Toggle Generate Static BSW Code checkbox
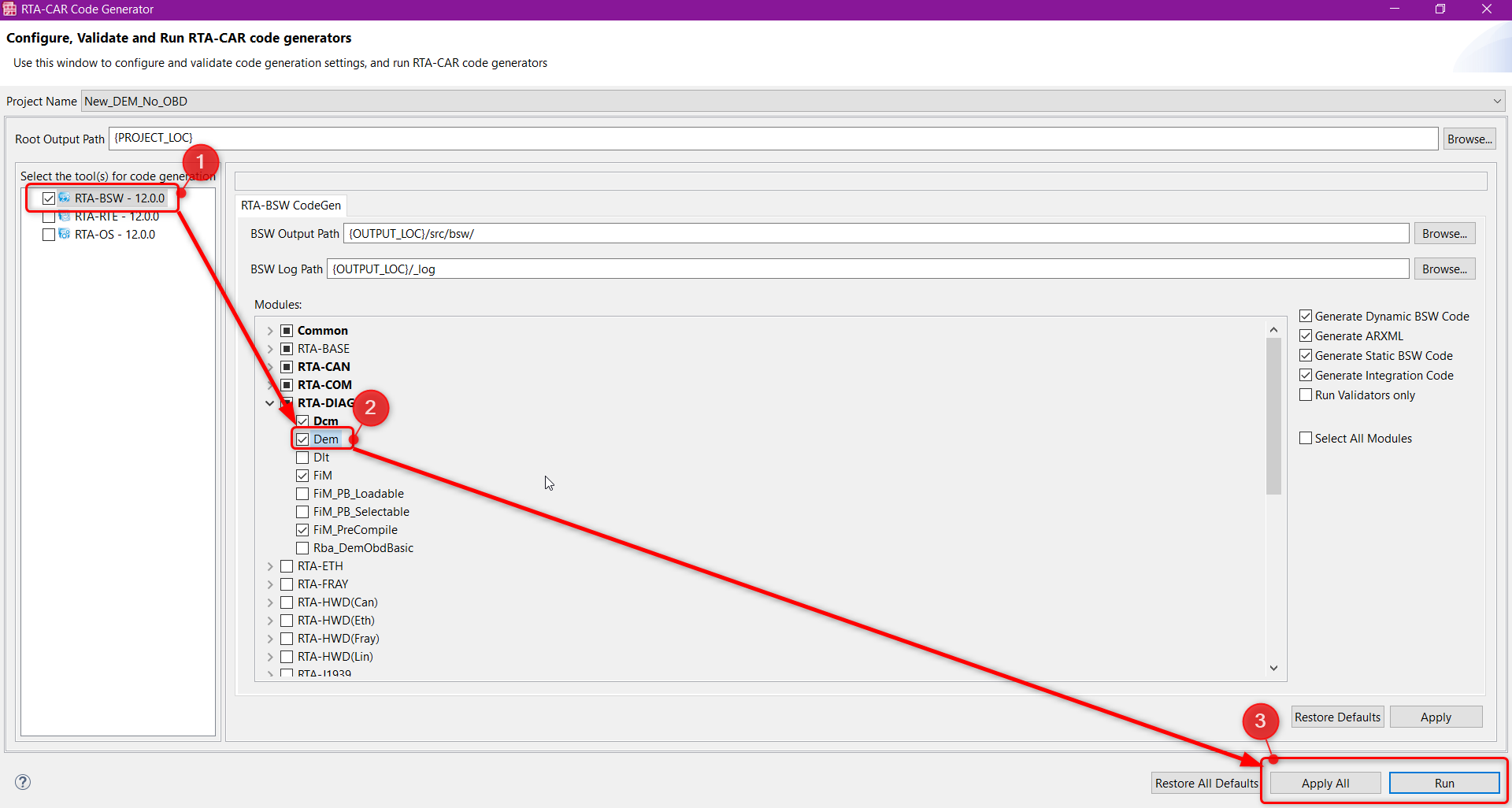The height and width of the screenshot is (808, 1512). pyautogui.click(x=1306, y=355)
